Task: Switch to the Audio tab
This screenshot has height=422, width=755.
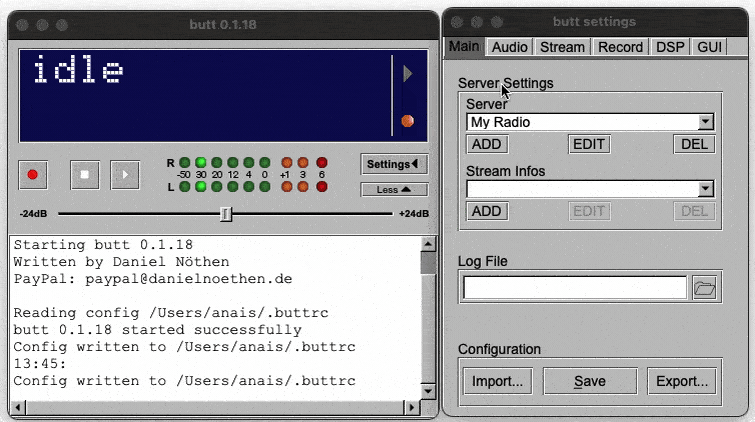Action: 510,46
